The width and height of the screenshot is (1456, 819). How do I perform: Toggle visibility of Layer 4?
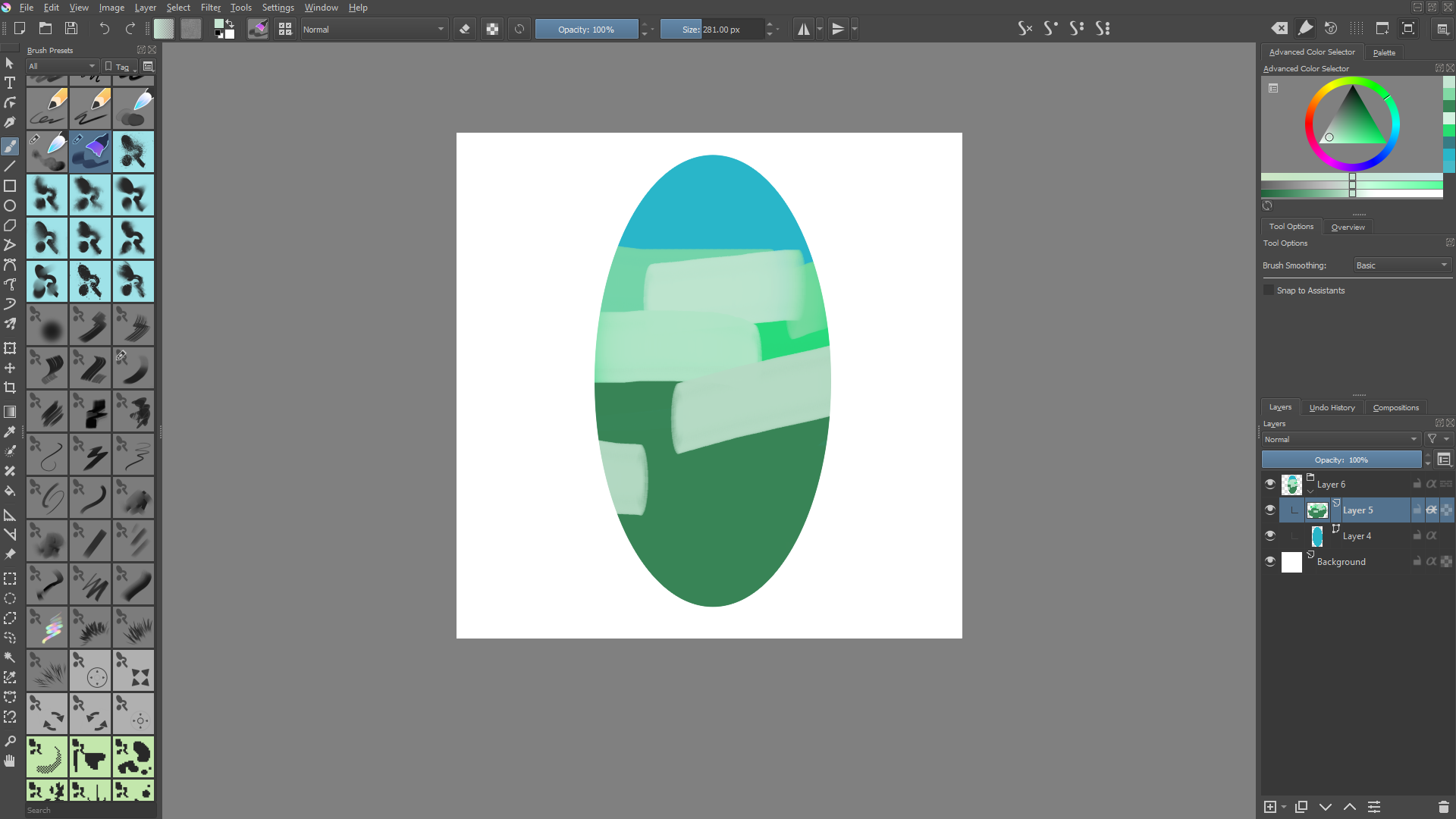[x=1270, y=535]
